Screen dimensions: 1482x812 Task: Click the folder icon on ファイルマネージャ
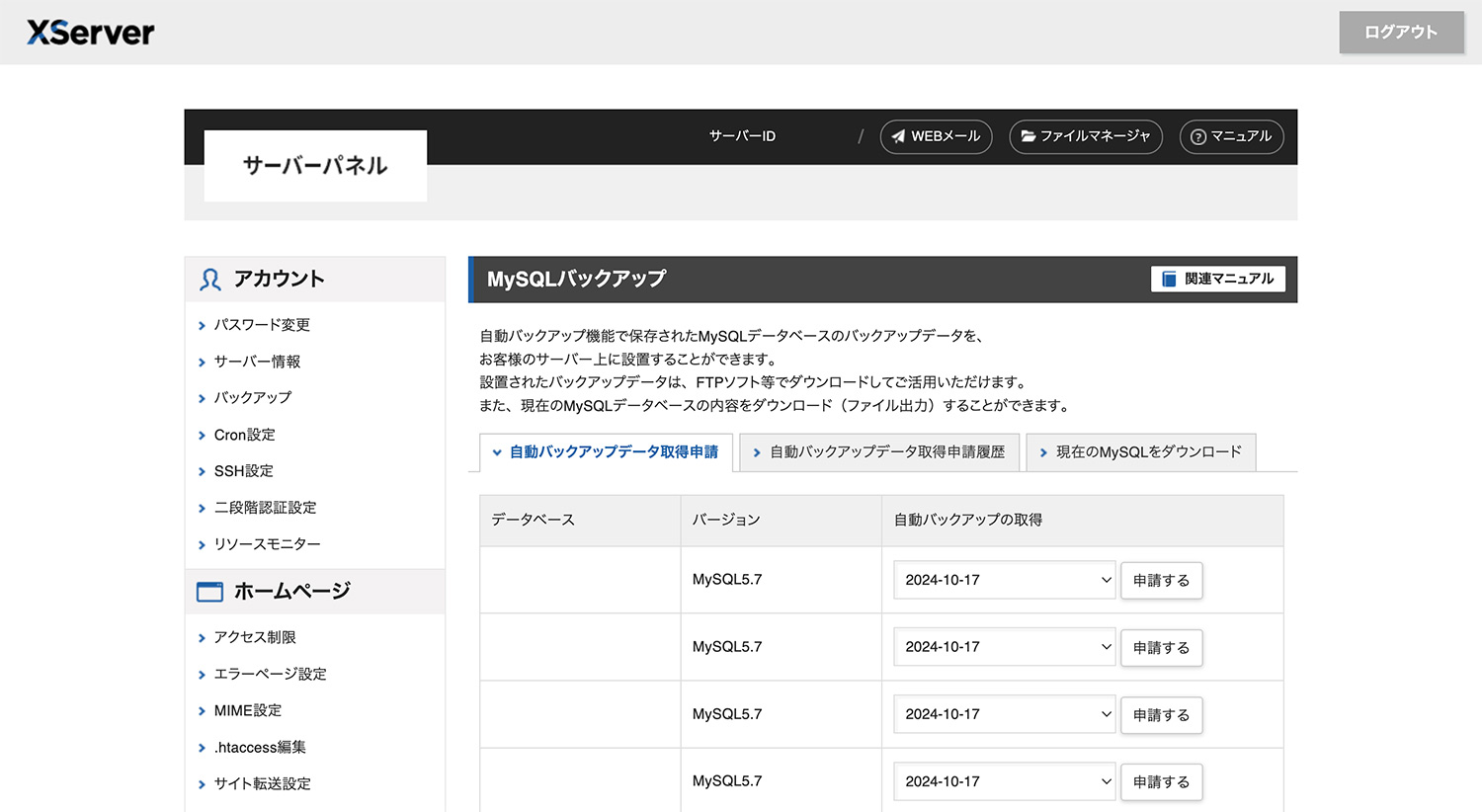[1029, 136]
